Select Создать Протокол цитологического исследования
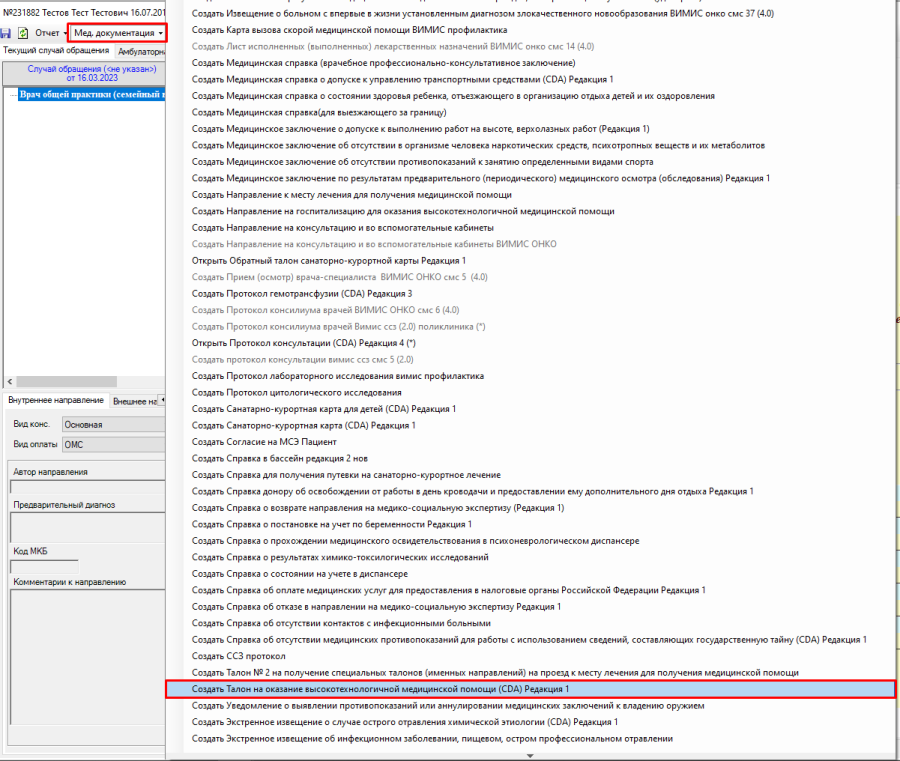The image size is (900, 761). (x=297, y=393)
